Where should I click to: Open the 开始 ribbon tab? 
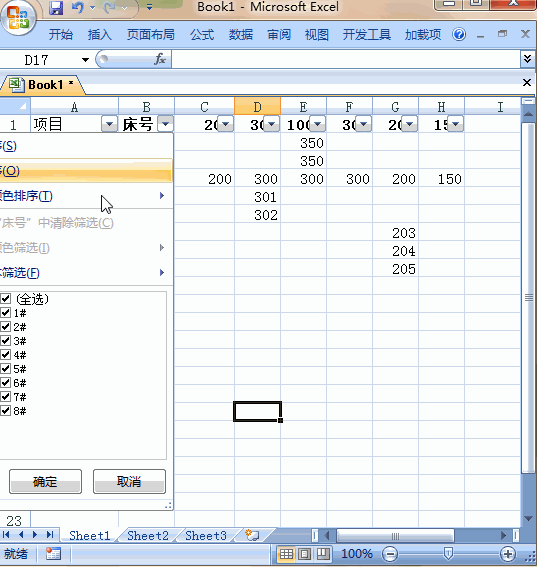pos(61,35)
